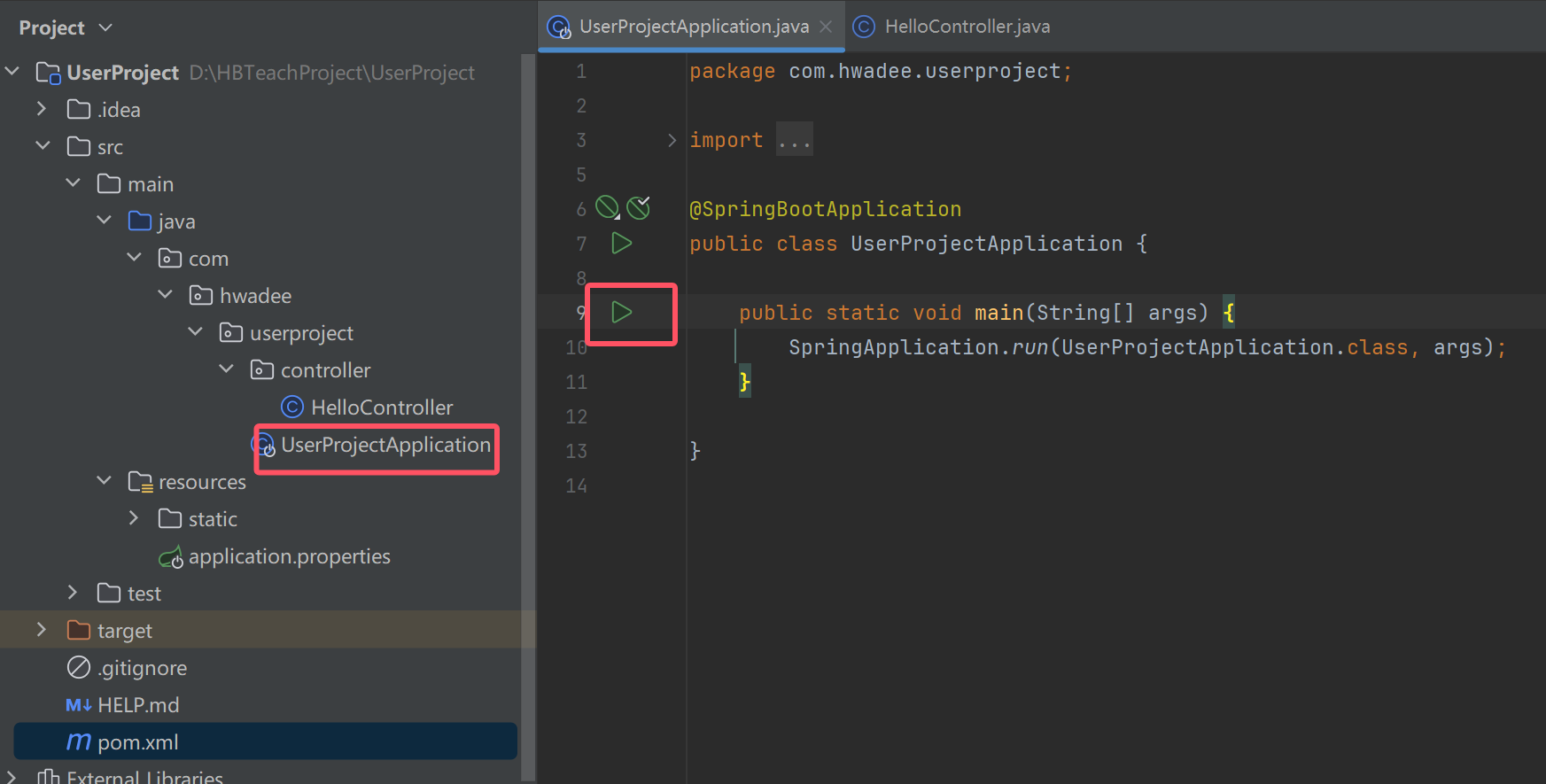Image resolution: width=1546 pixels, height=784 pixels.
Task: Click line number 13 in gutter
Action: click(x=576, y=451)
